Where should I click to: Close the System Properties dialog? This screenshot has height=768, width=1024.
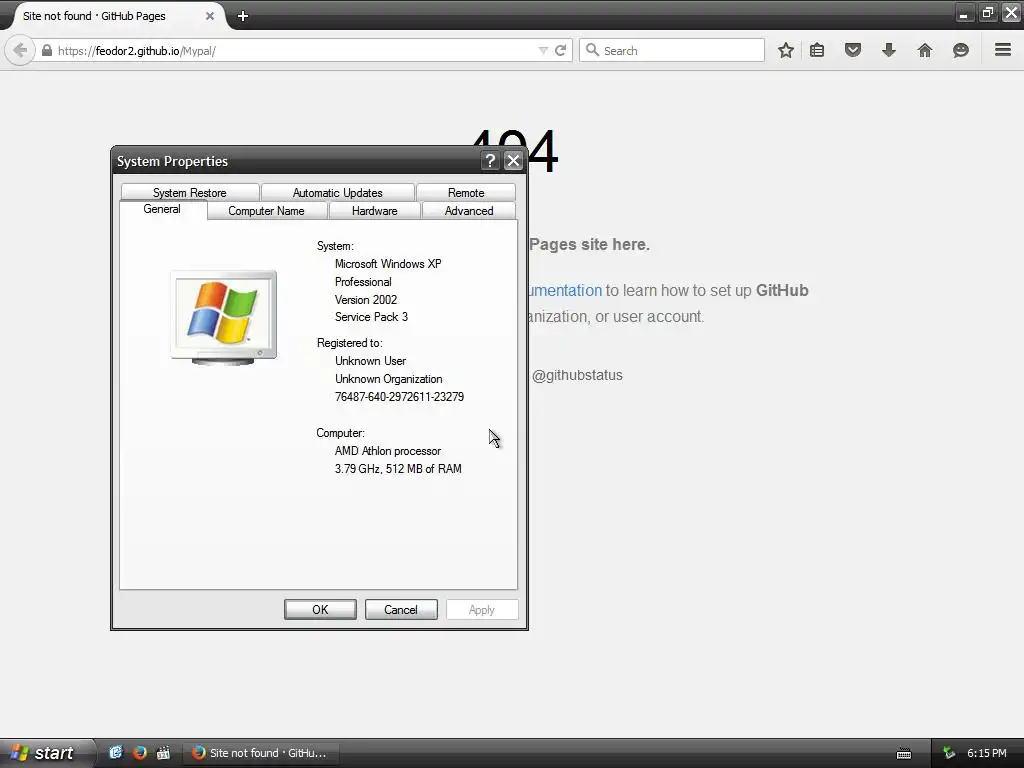click(513, 161)
